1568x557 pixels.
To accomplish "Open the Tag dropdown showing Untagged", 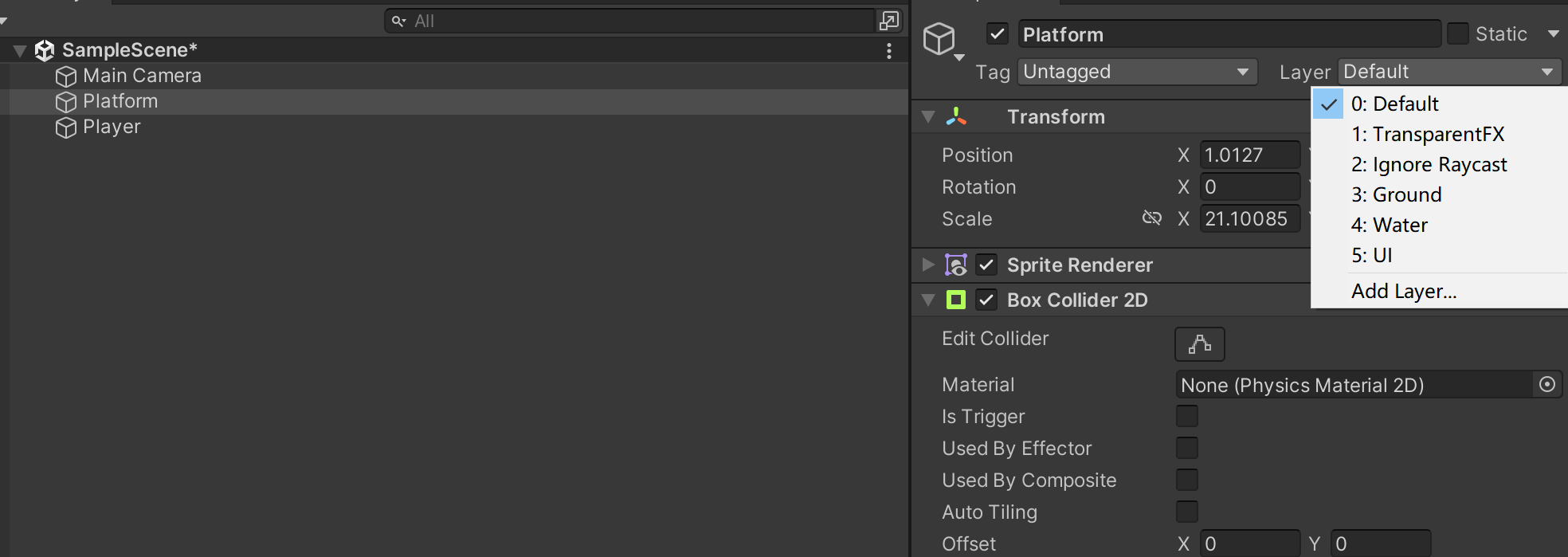I will click(1137, 72).
